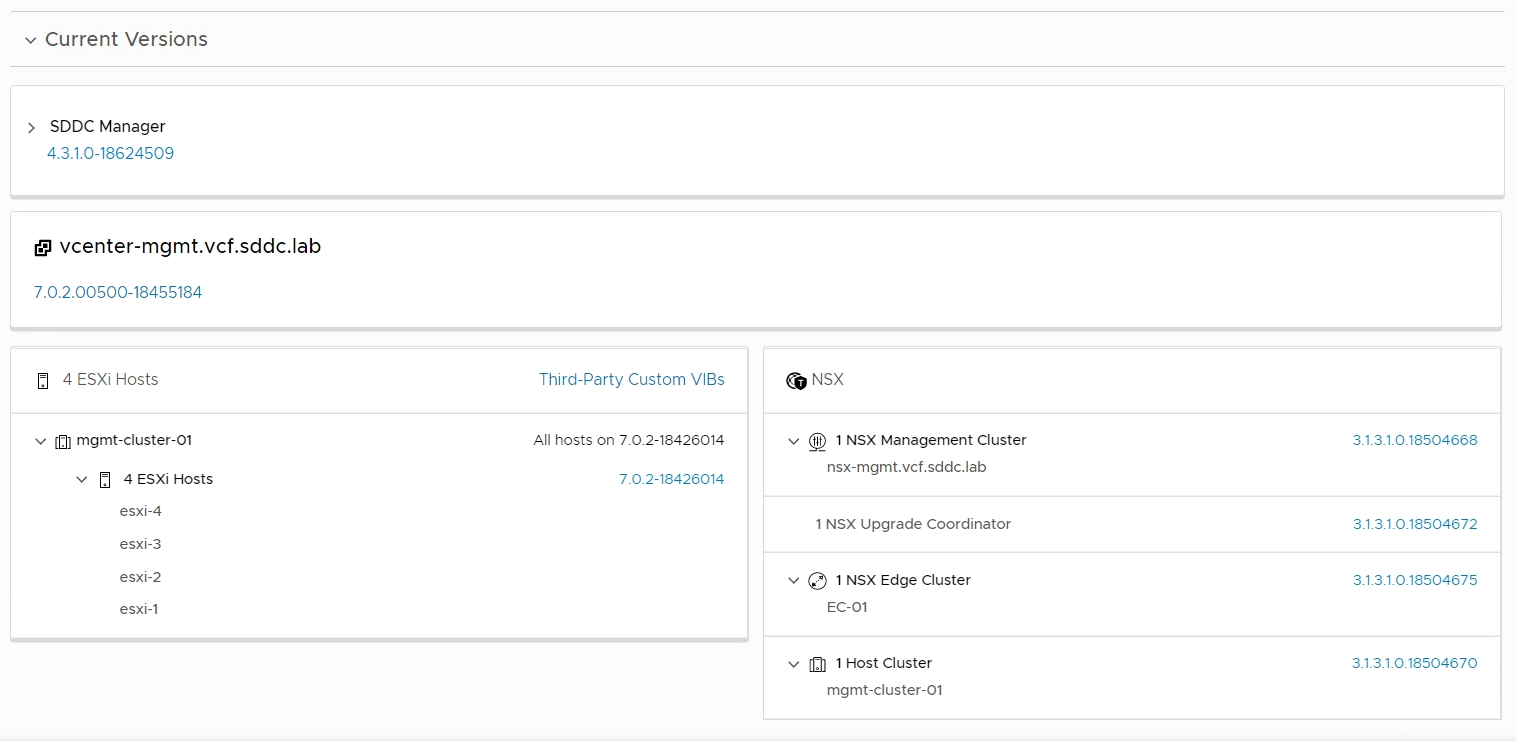Screen dimensions: 1516x741
Task: Collapse the 1 Host Cluster row
Action: point(794,664)
